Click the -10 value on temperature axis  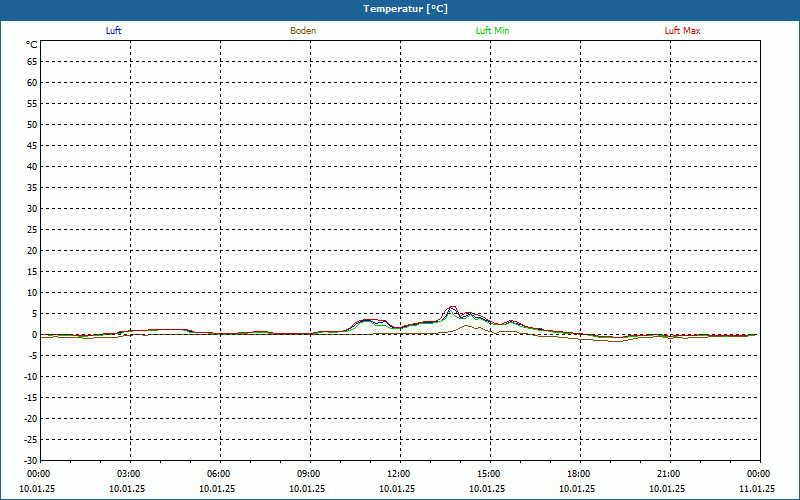click(31, 377)
